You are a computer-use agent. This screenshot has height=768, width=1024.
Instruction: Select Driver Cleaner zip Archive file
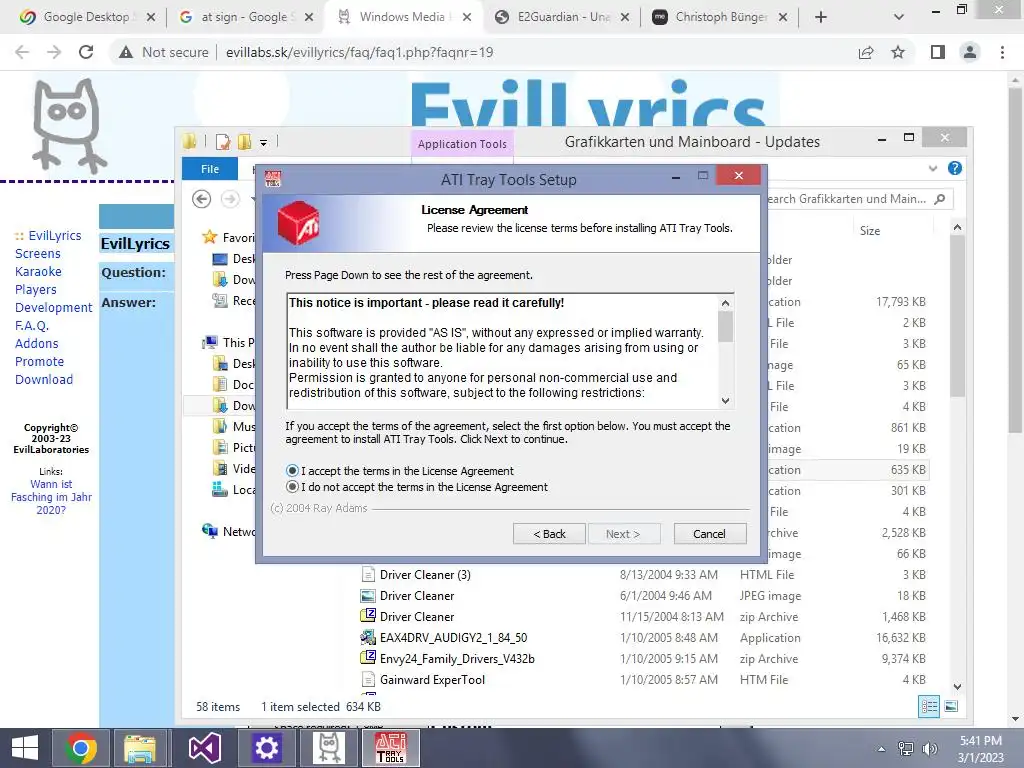(x=417, y=616)
